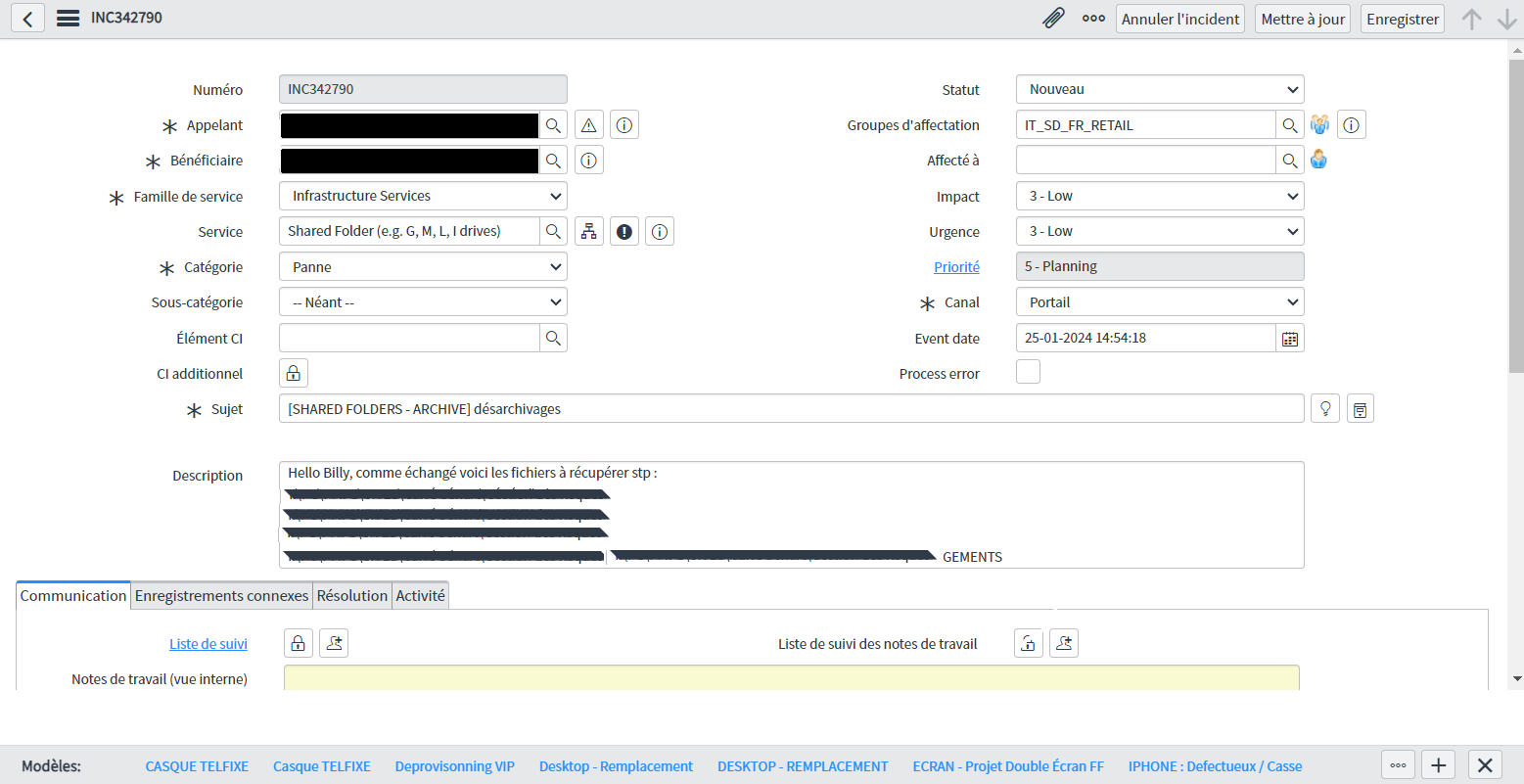
Task: Show the service dependency map icon
Action: click(x=588, y=232)
